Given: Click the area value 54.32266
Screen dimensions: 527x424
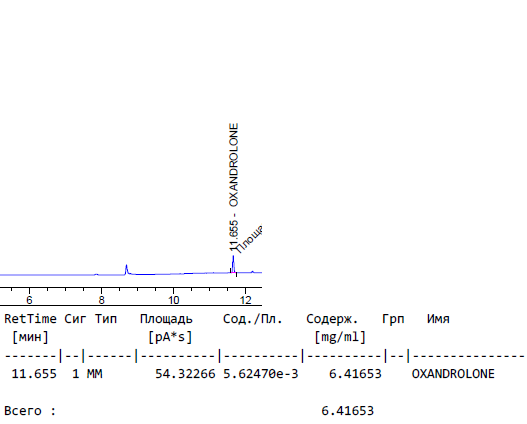Looking at the screenshot, I should (x=185, y=374).
